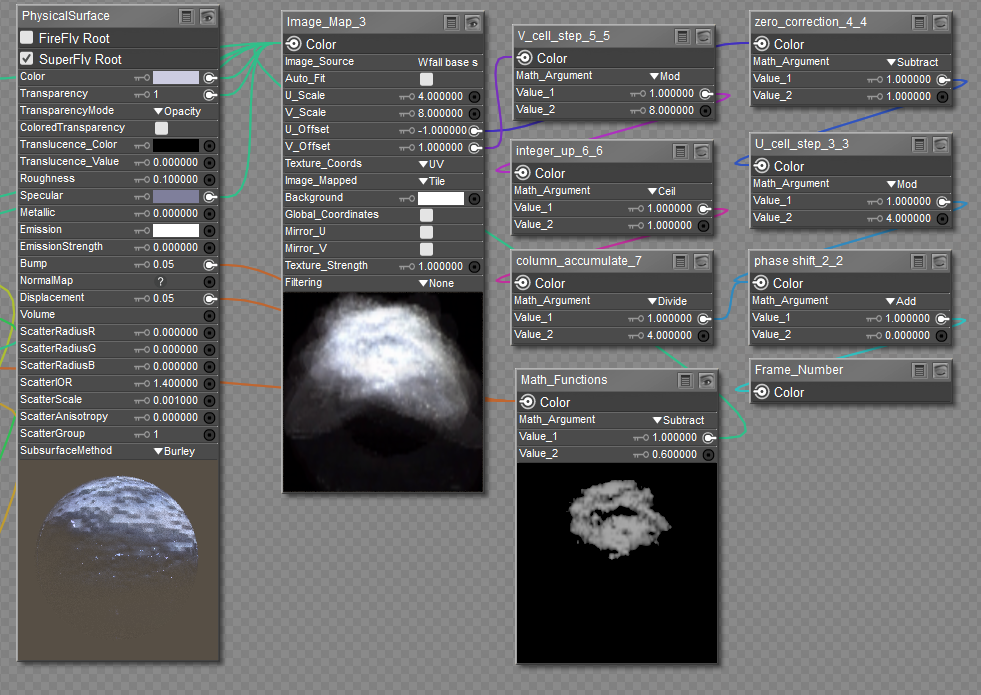Click Math_Functions Value_1 input plug
Viewport: 981px width, 695px height.
709,437
